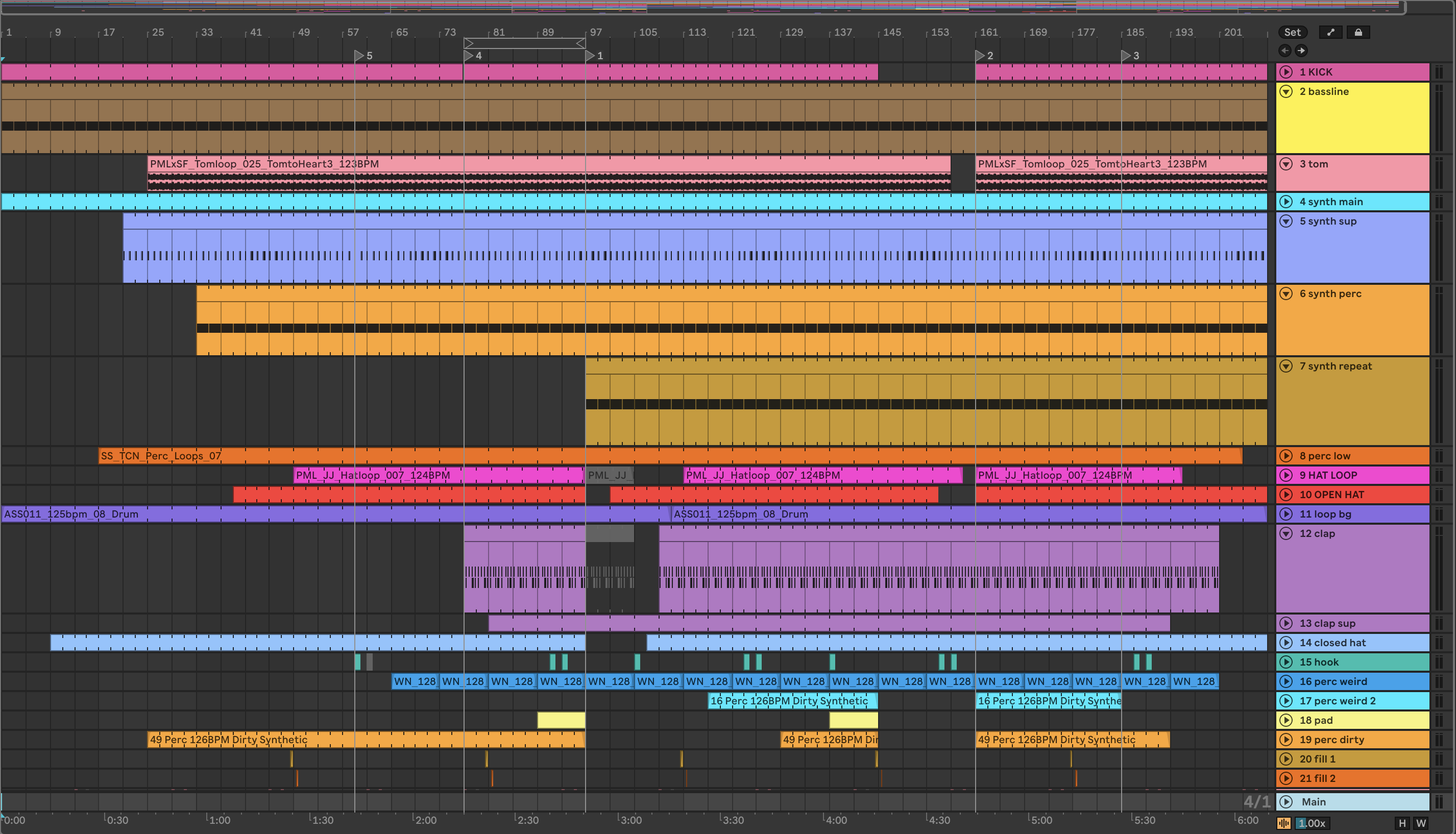Unfold the Main track arrow
The height and width of the screenshot is (834, 1456).
tap(1286, 801)
